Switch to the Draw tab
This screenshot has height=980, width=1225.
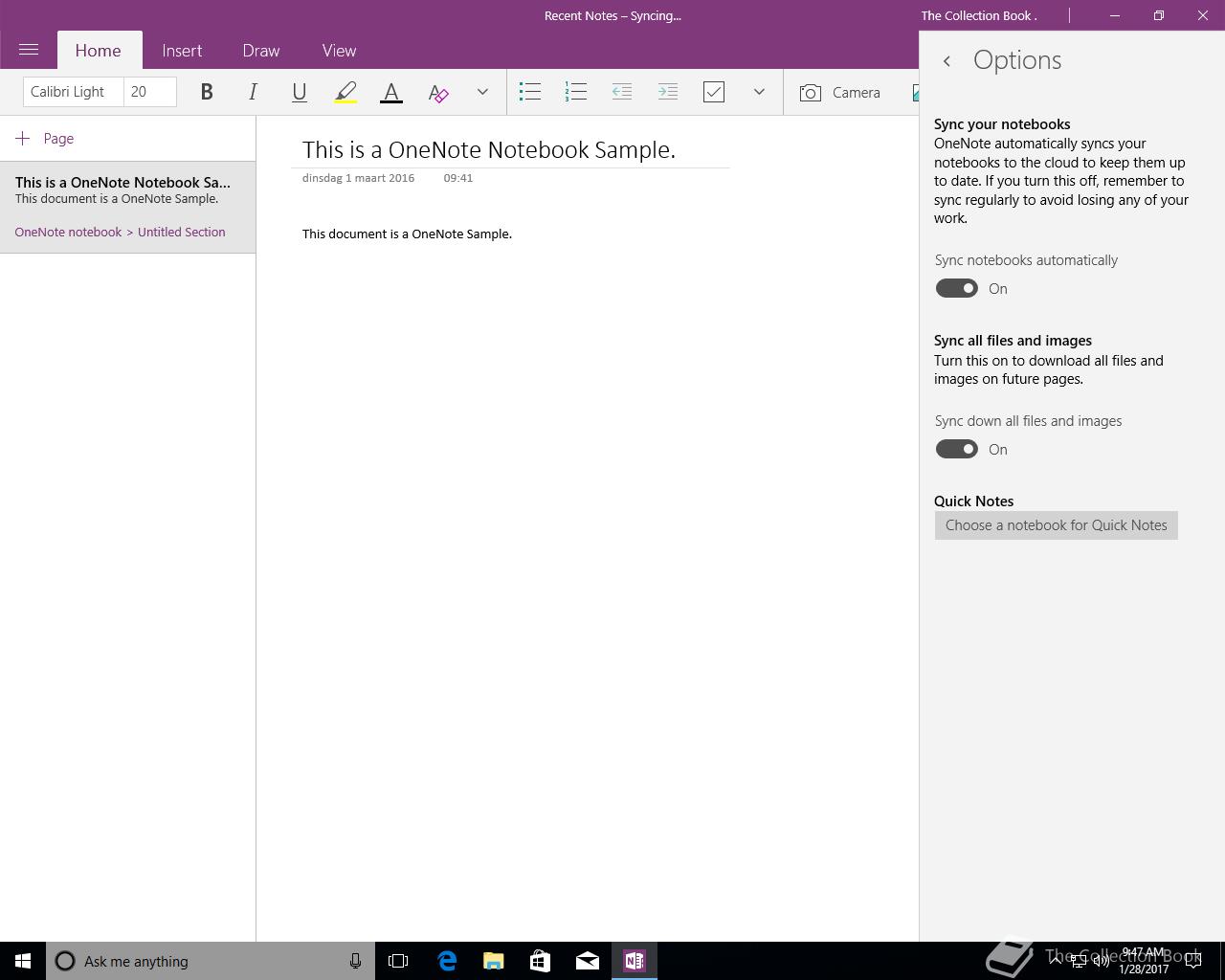[261, 51]
